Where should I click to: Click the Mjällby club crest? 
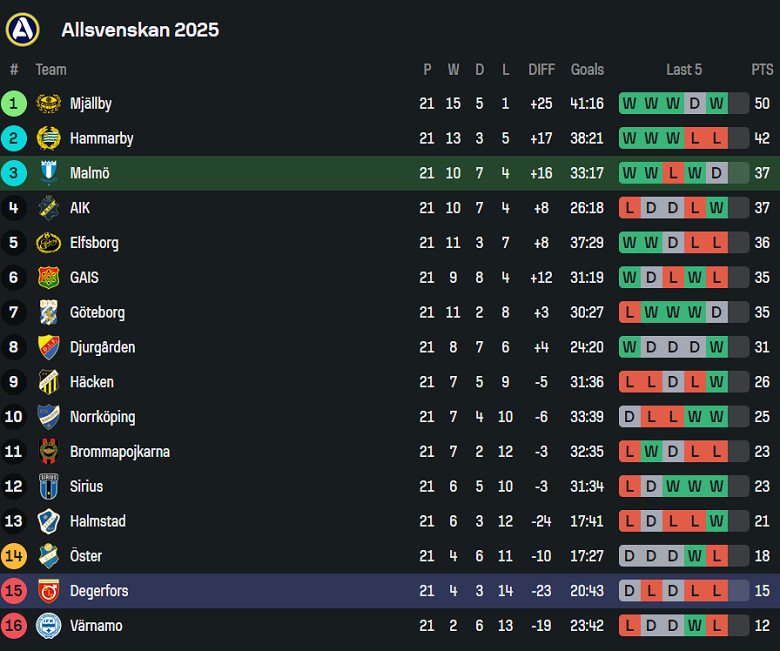(x=48, y=104)
